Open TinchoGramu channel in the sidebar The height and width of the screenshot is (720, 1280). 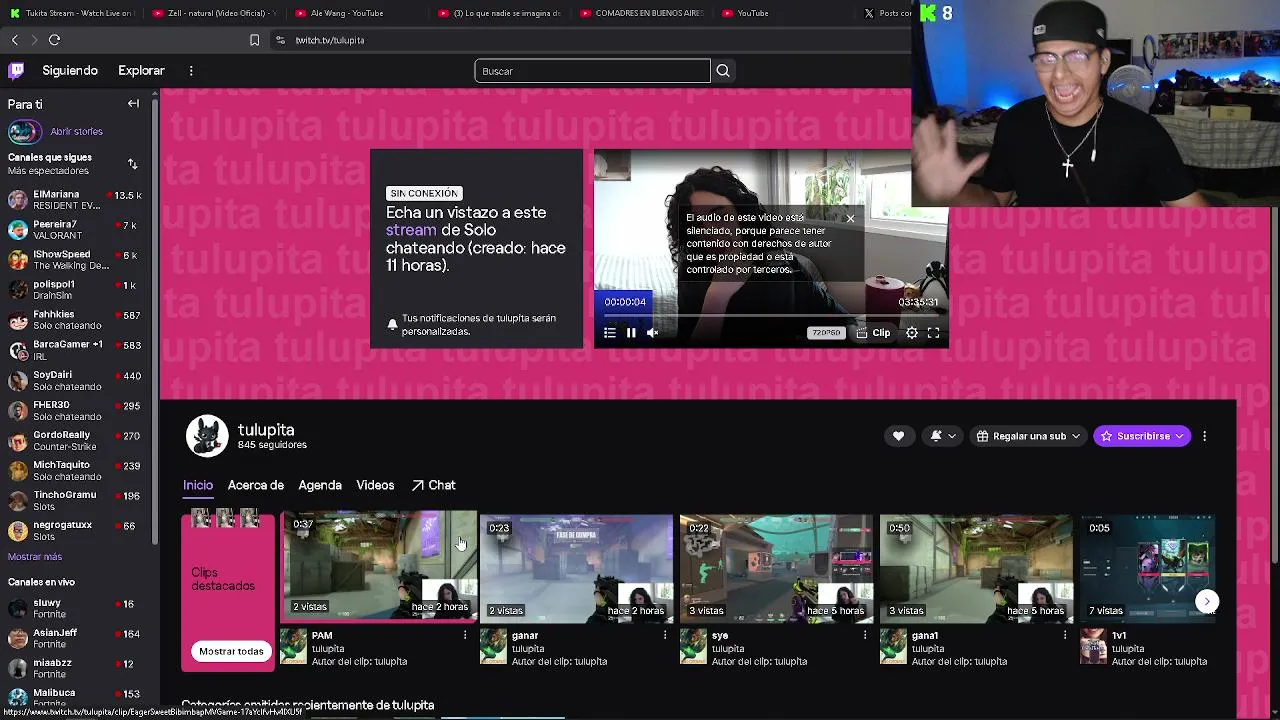[x=76, y=500]
